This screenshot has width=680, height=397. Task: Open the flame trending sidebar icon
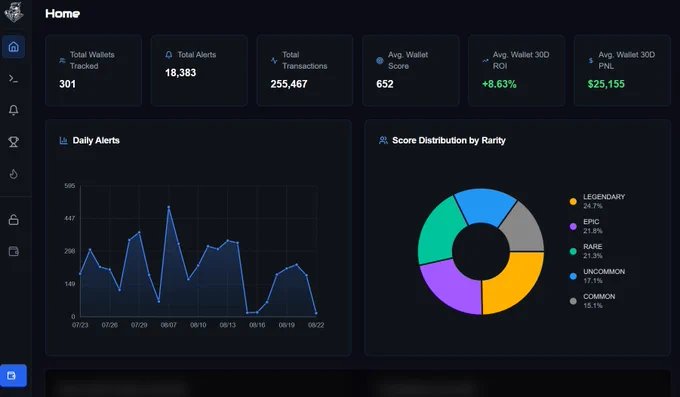tap(13, 174)
